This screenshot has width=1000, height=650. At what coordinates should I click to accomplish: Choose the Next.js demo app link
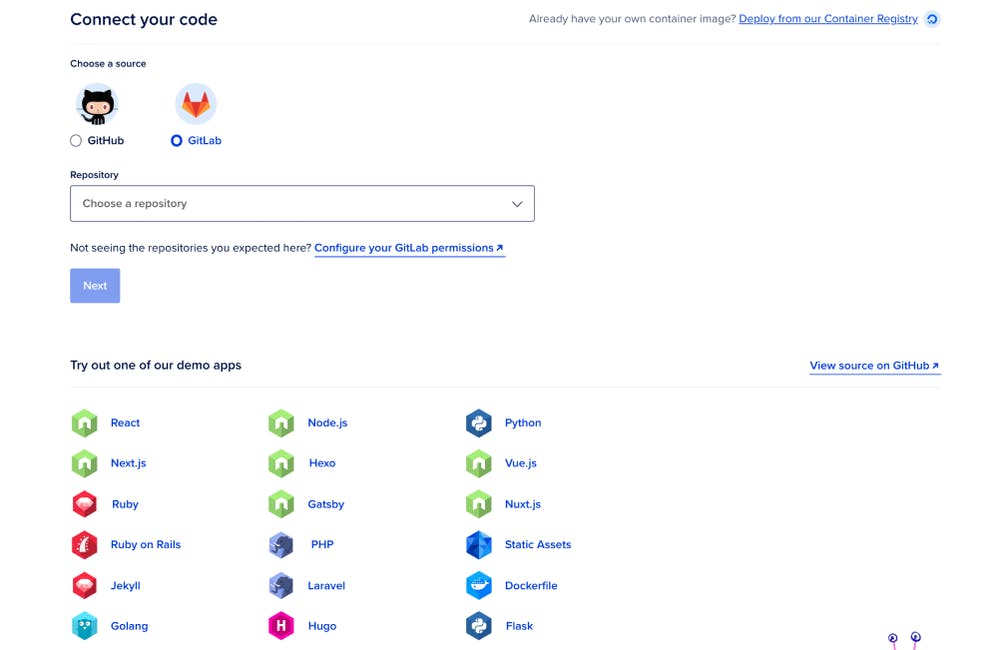(128, 464)
